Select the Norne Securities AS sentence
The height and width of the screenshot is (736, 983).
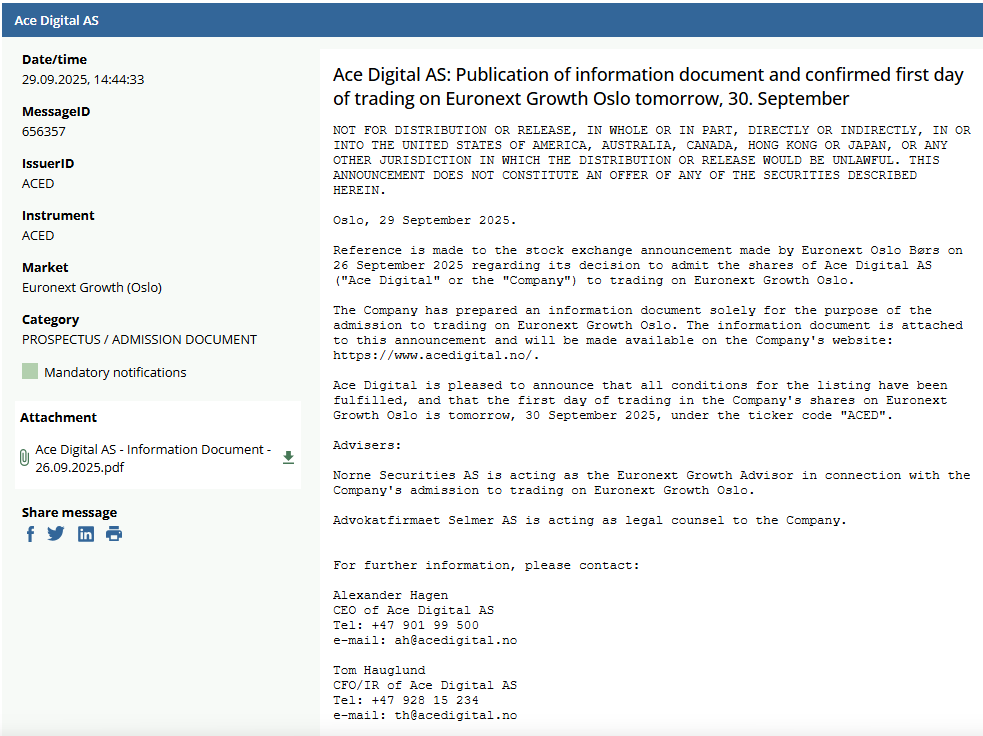tap(651, 483)
